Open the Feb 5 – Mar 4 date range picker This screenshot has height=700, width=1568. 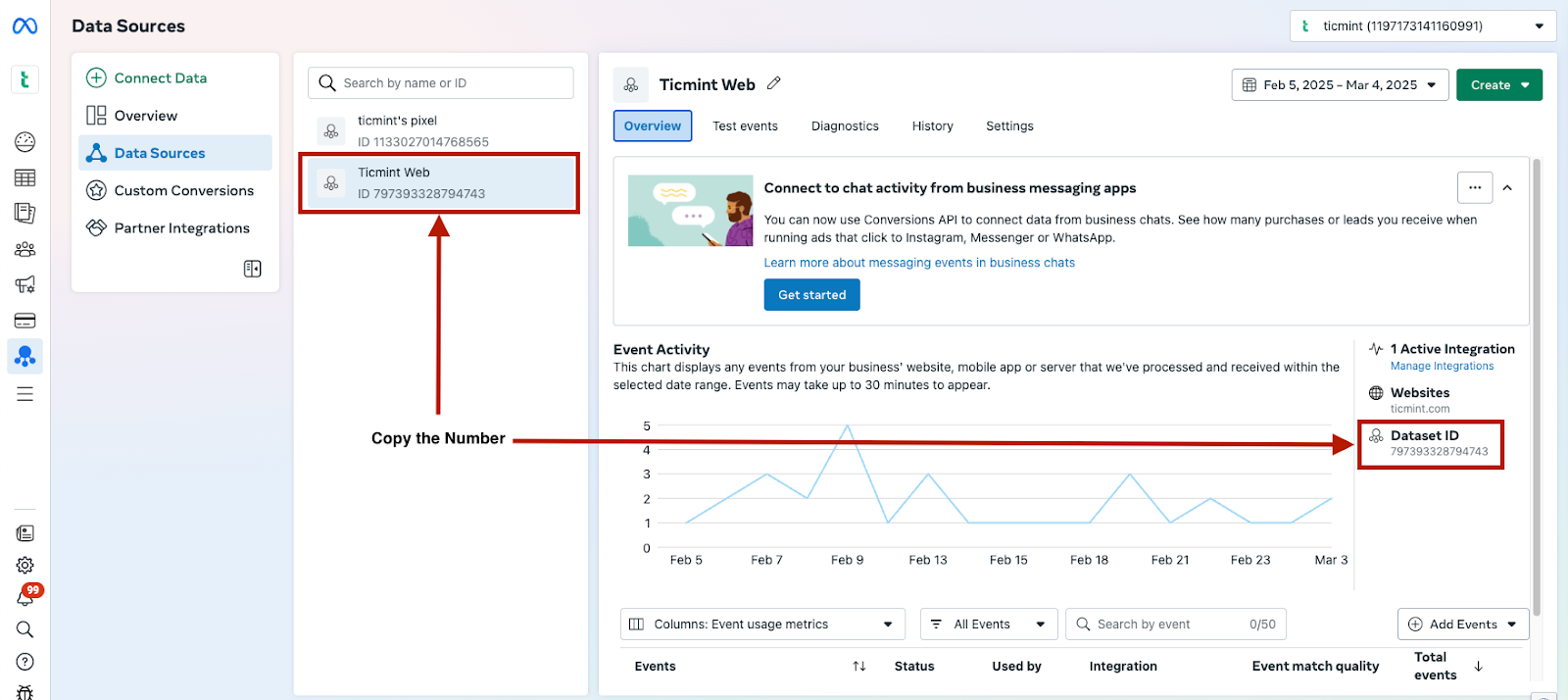point(1340,85)
